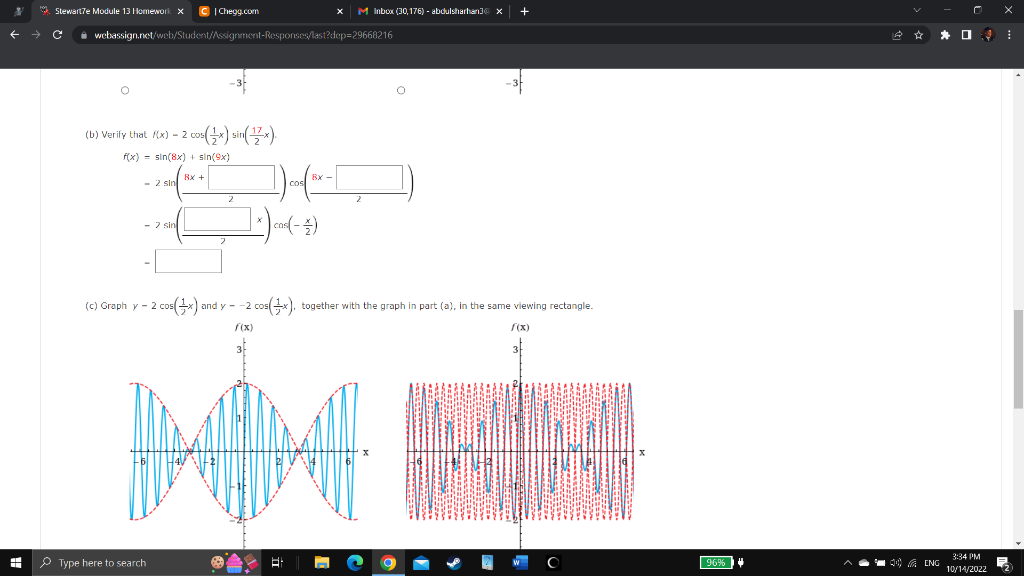Click the input box after '8x −'

[x=370, y=178]
